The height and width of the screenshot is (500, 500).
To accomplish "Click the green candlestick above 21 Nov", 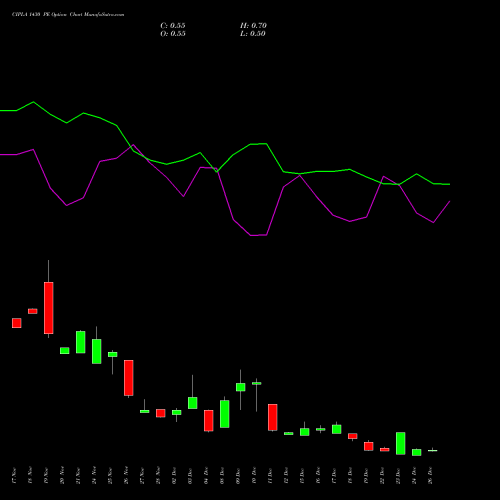I will [x=81, y=342].
